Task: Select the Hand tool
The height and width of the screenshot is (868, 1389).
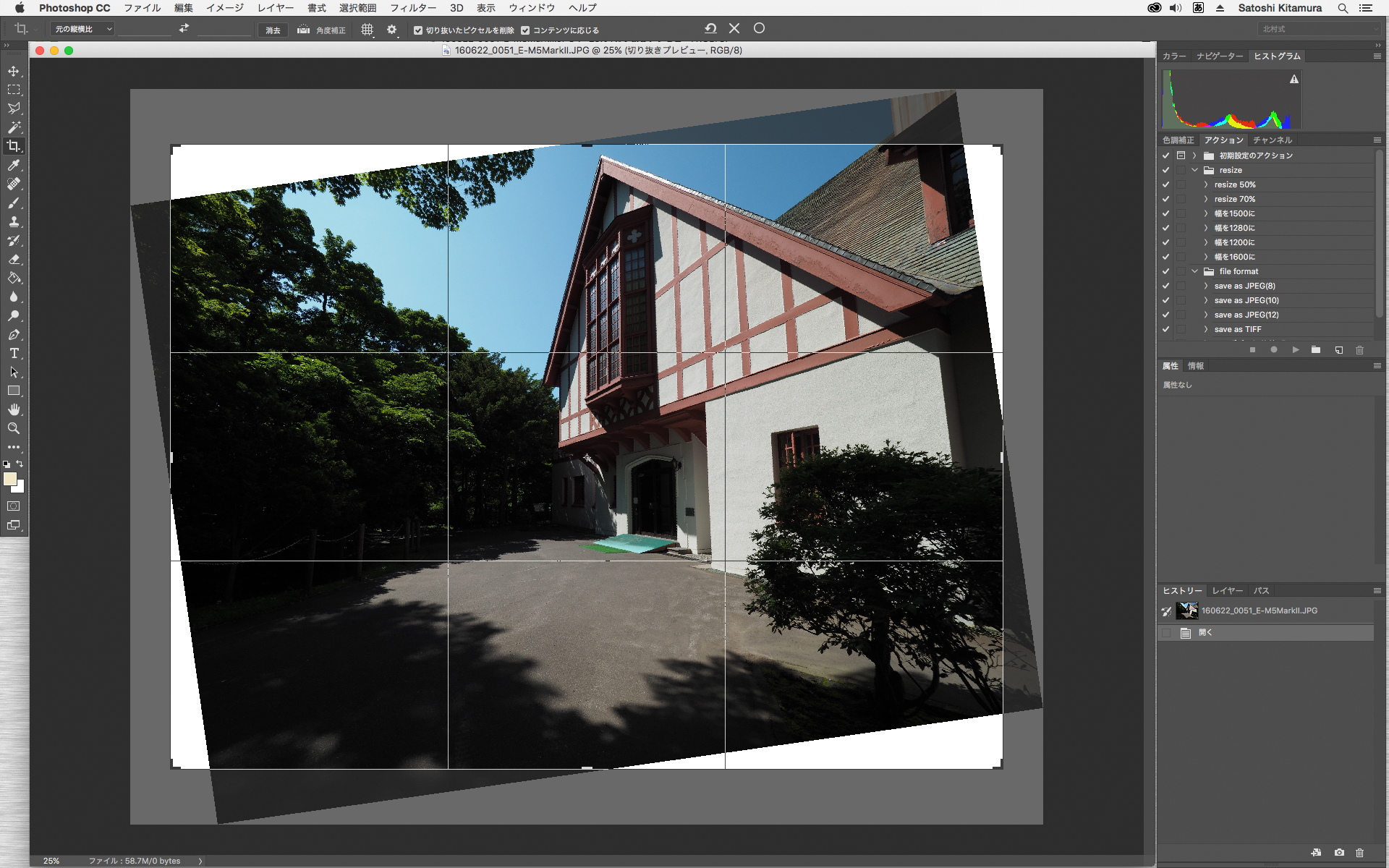Action: [14, 409]
